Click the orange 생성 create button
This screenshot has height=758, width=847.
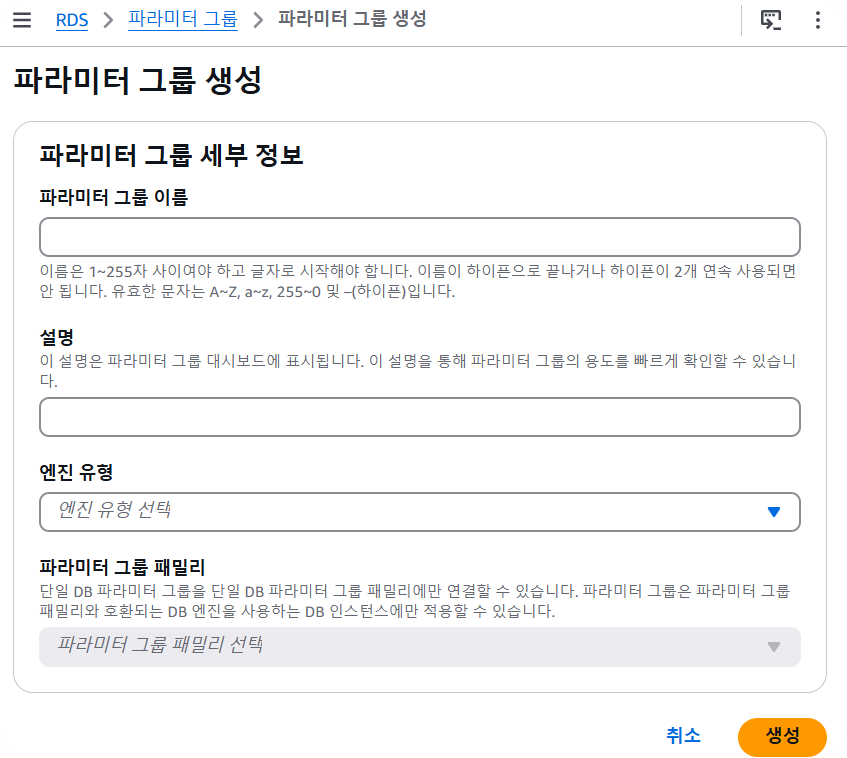point(782,737)
